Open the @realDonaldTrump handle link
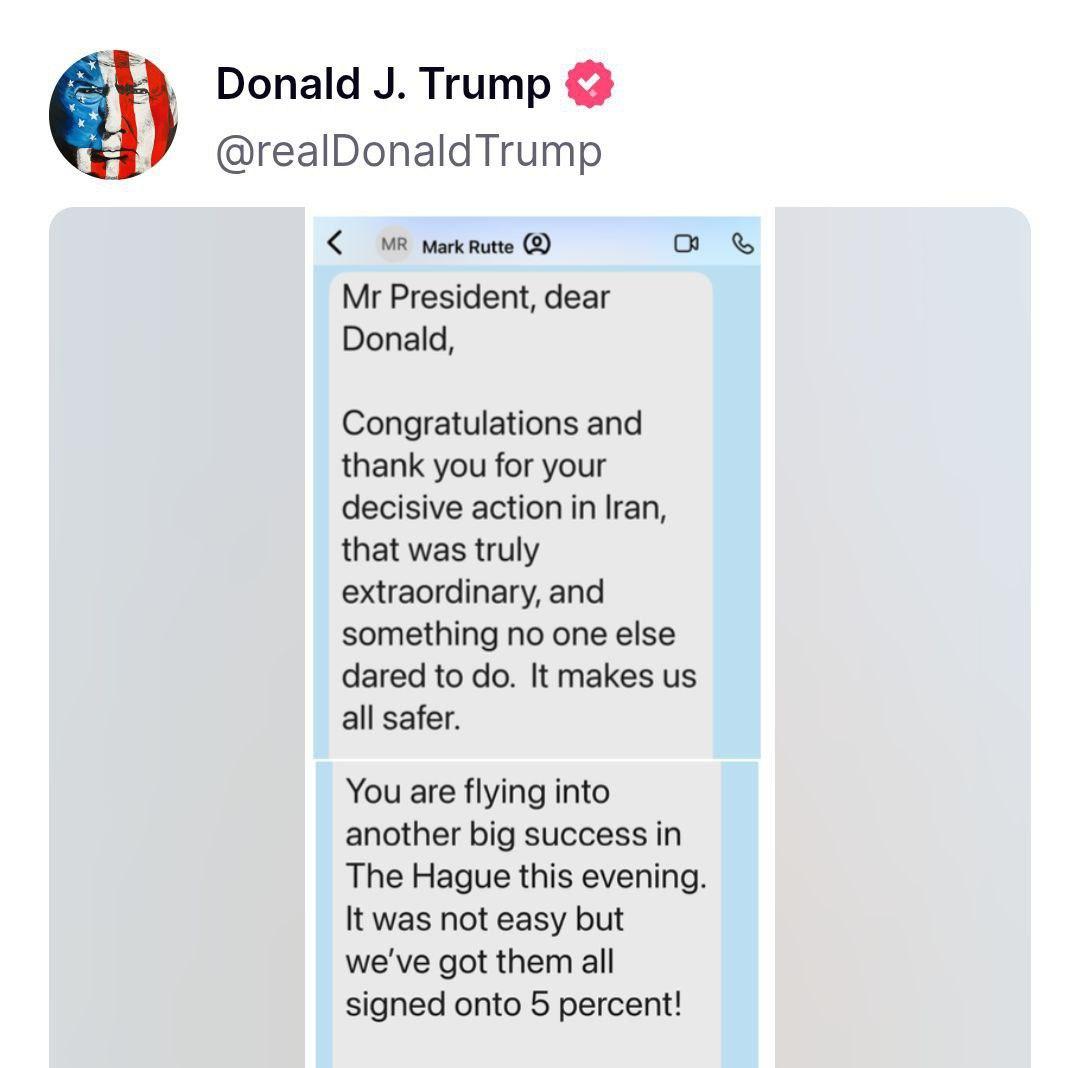Screen dimensions: 1080x1068 tap(409, 151)
